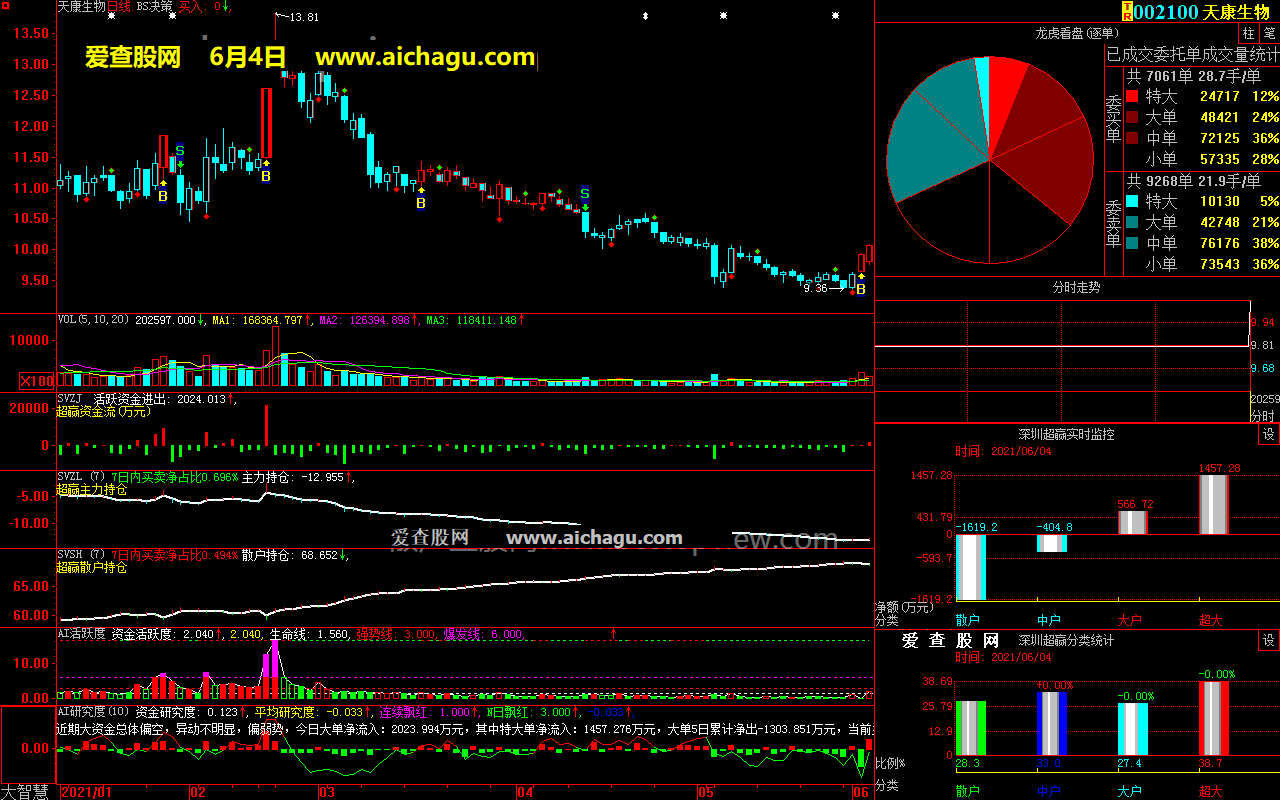Click the 分时走势 panel title
Screen dimensions: 1280x800
tap(1076, 287)
